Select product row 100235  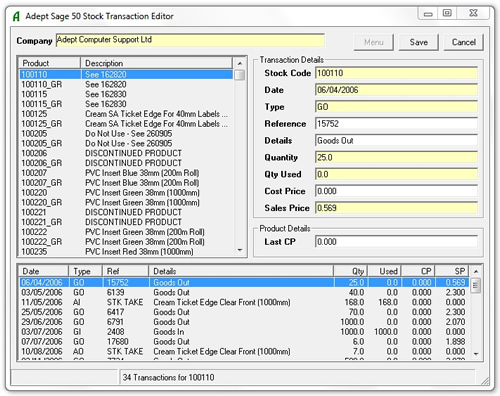point(126,251)
